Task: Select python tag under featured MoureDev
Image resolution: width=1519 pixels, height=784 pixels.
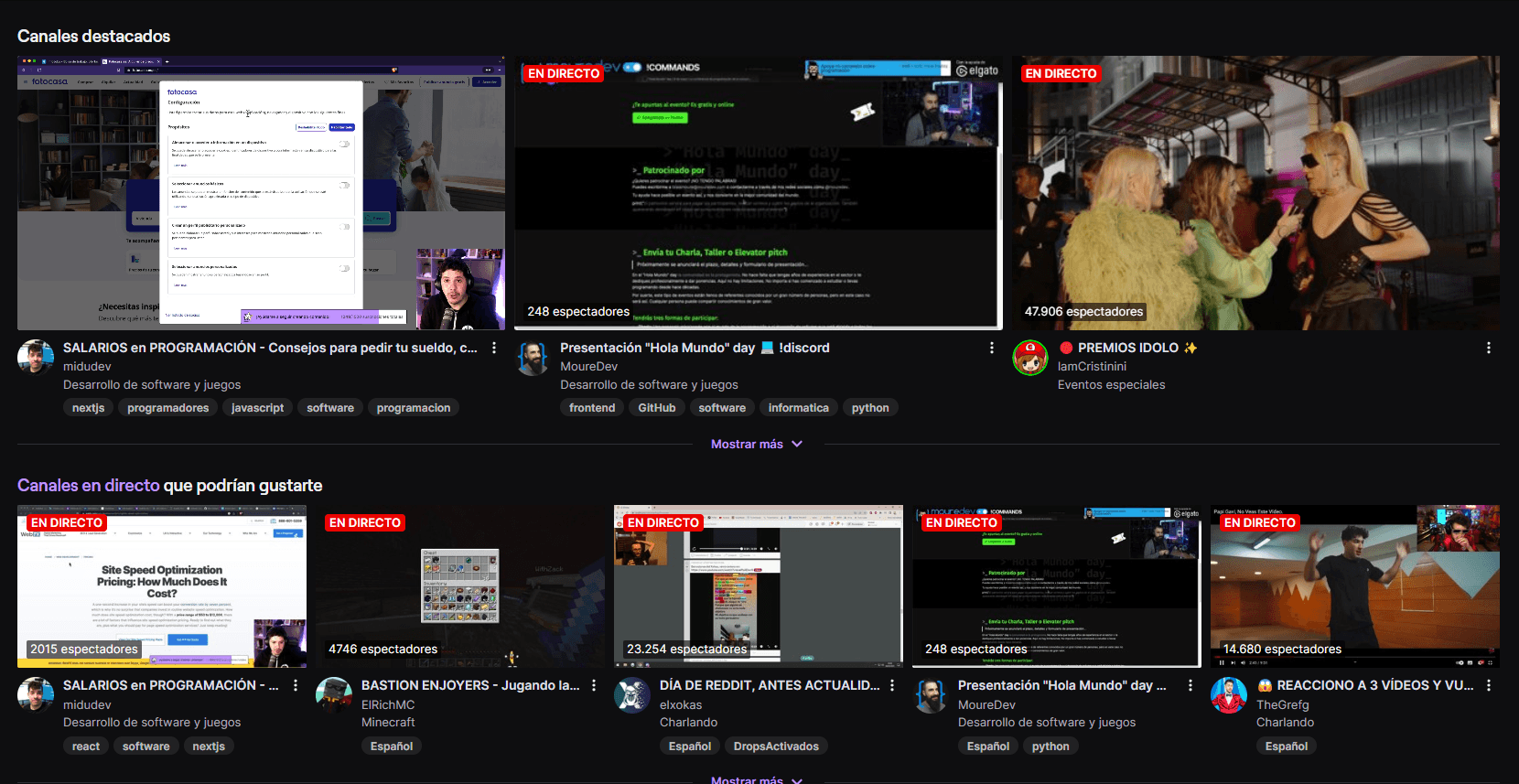Action: click(x=870, y=408)
